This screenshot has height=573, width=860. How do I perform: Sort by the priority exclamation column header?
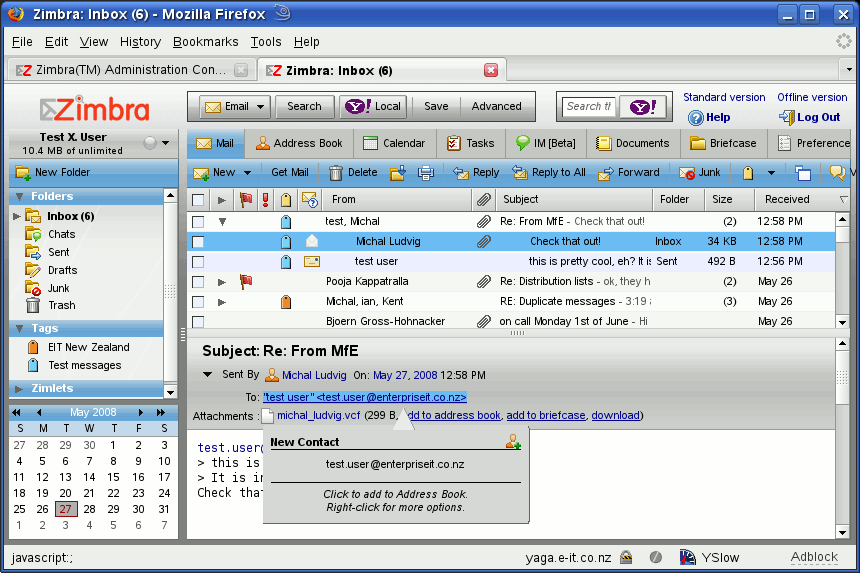(x=265, y=200)
